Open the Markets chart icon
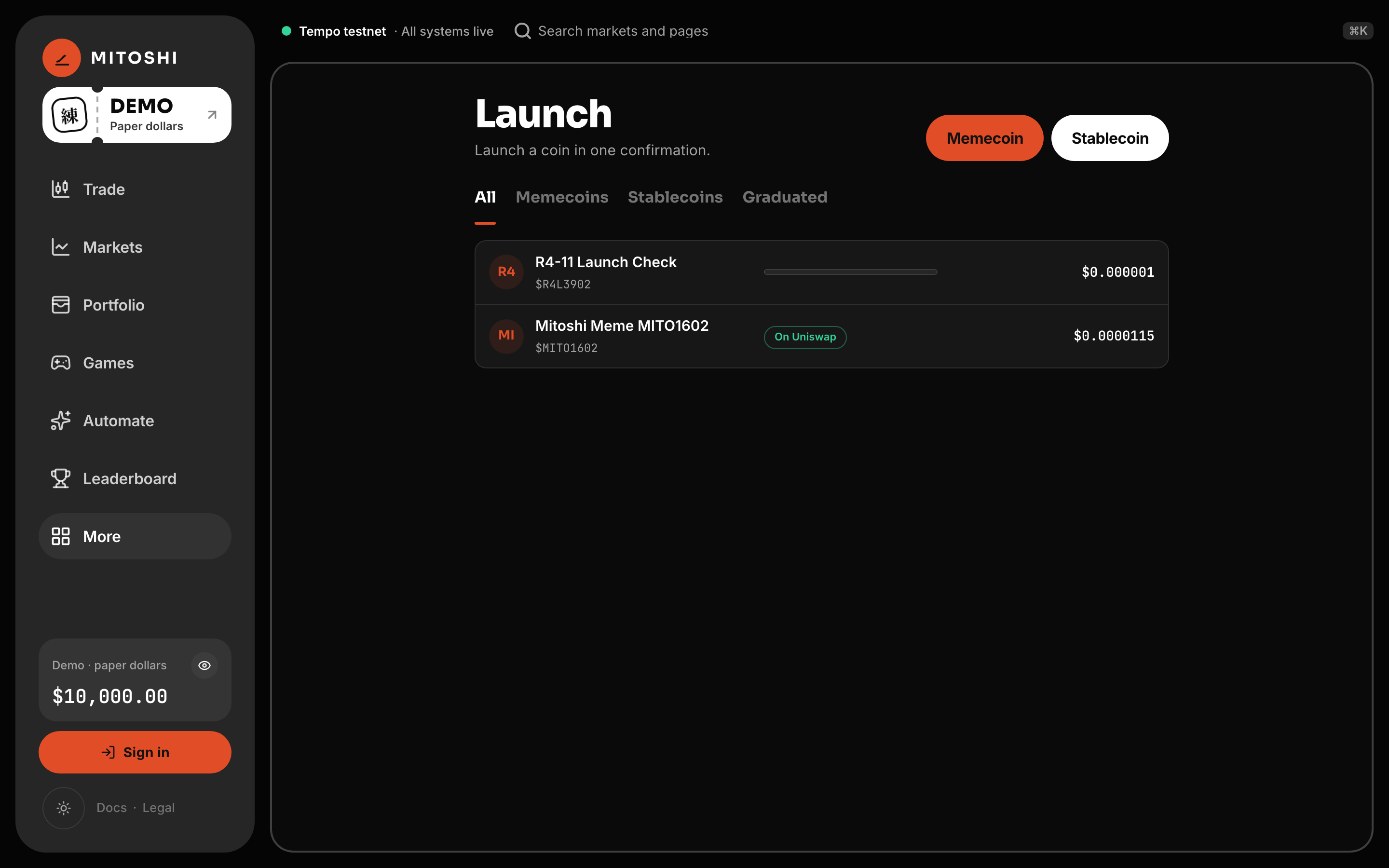The width and height of the screenshot is (1389, 868). pyautogui.click(x=60, y=247)
